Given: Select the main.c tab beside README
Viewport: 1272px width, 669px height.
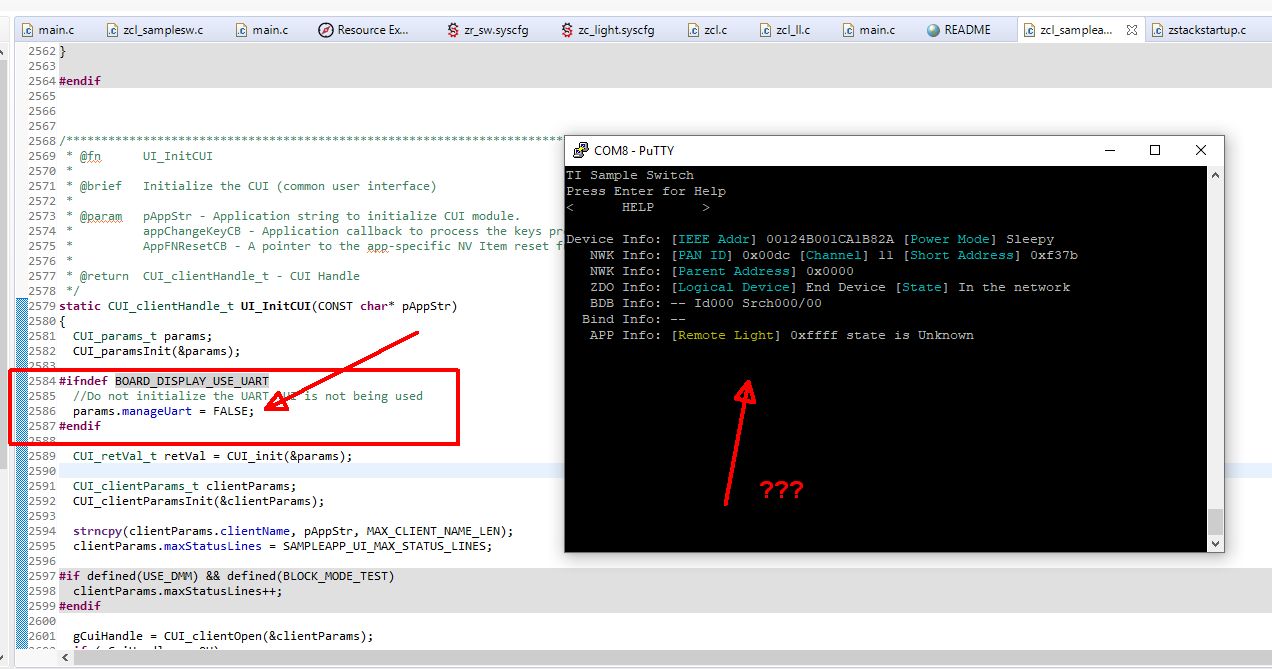Looking at the screenshot, I should coord(868,30).
